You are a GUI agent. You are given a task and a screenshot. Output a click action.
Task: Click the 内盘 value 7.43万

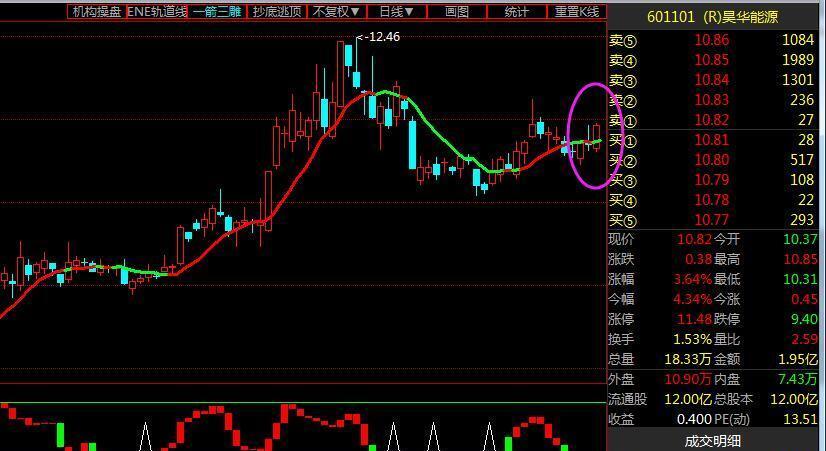[798, 379]
